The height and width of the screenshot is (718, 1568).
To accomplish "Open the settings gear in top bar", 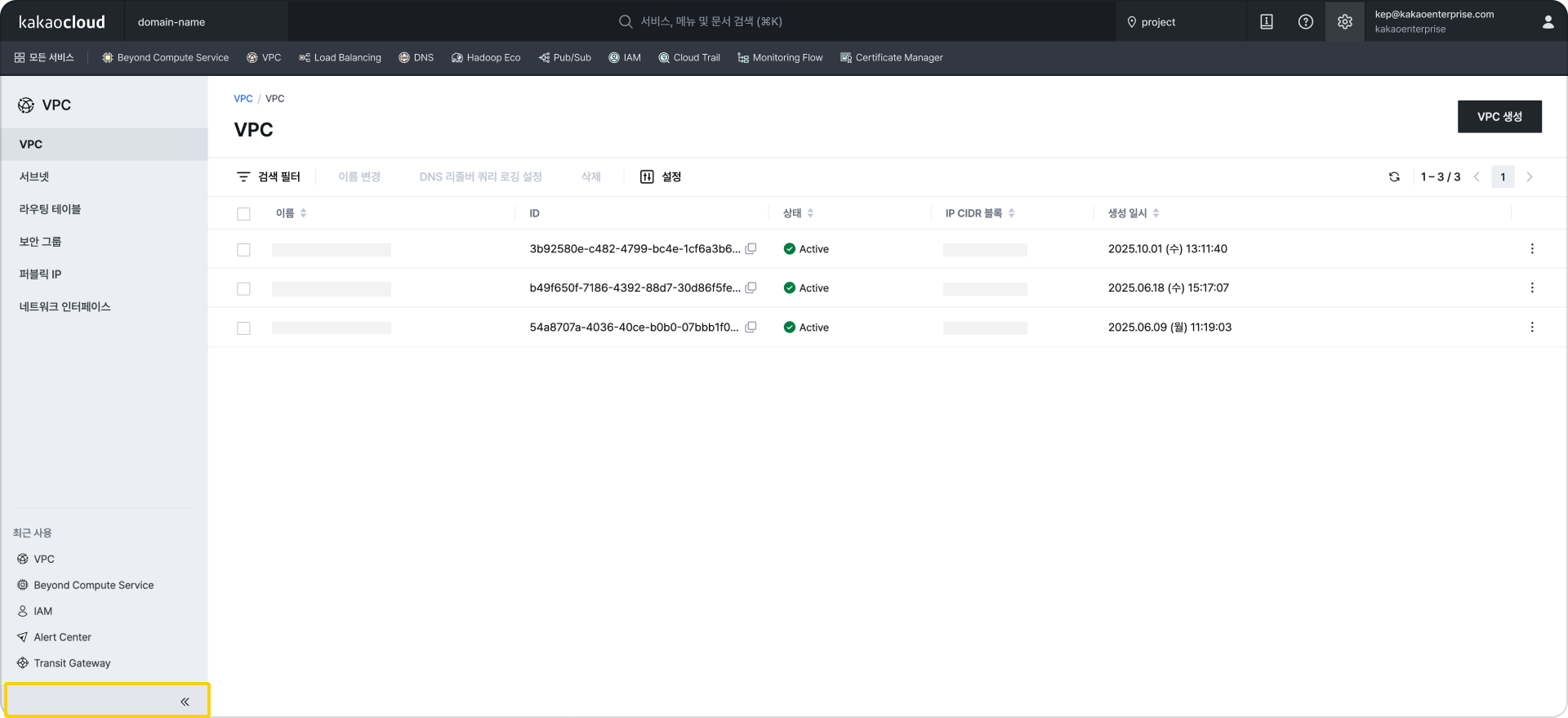I will (1344, 22).
